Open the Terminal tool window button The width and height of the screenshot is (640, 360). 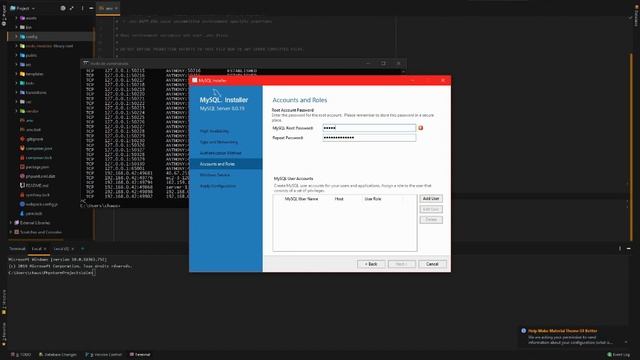click(x=140, y=355)
